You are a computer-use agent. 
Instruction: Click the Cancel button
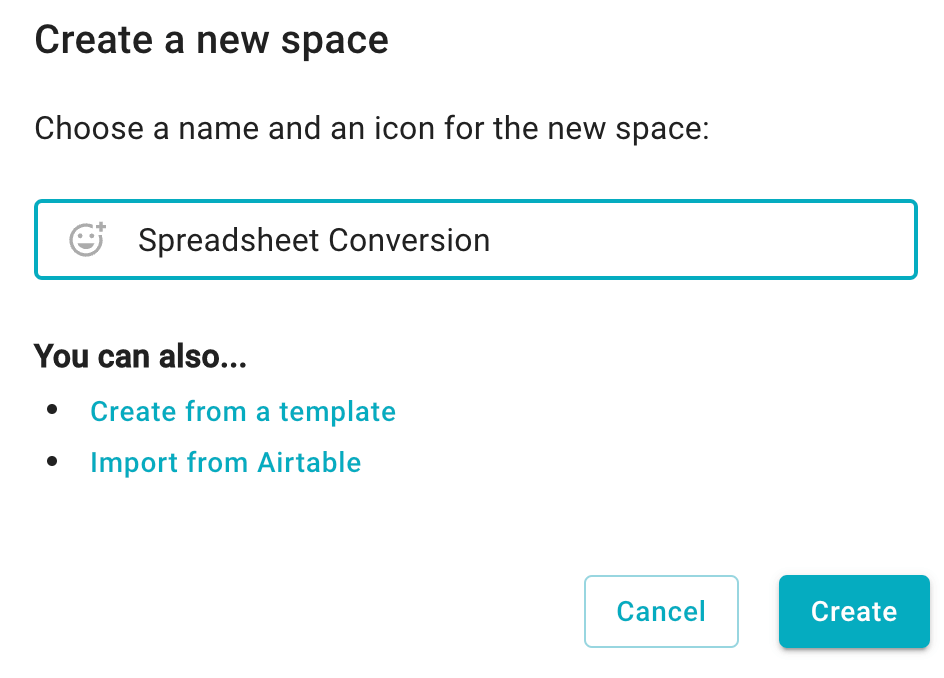tap(661, 611)
